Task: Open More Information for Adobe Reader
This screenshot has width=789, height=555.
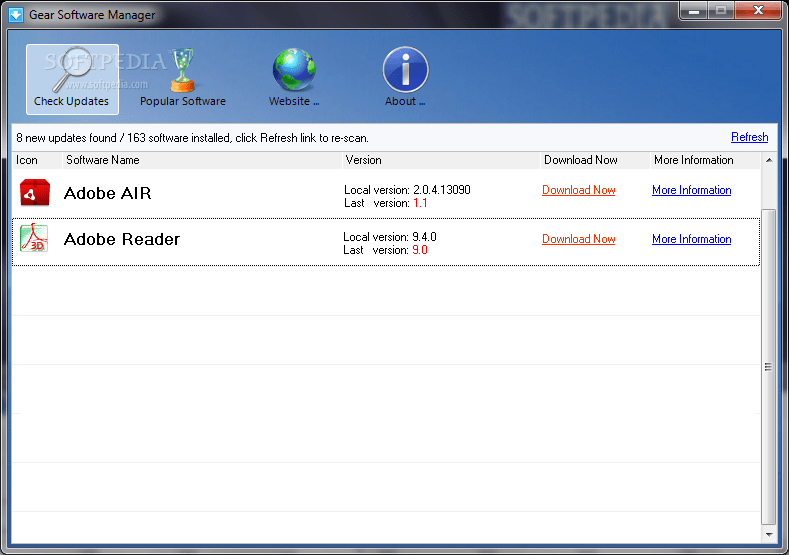Action: (691, 239)
